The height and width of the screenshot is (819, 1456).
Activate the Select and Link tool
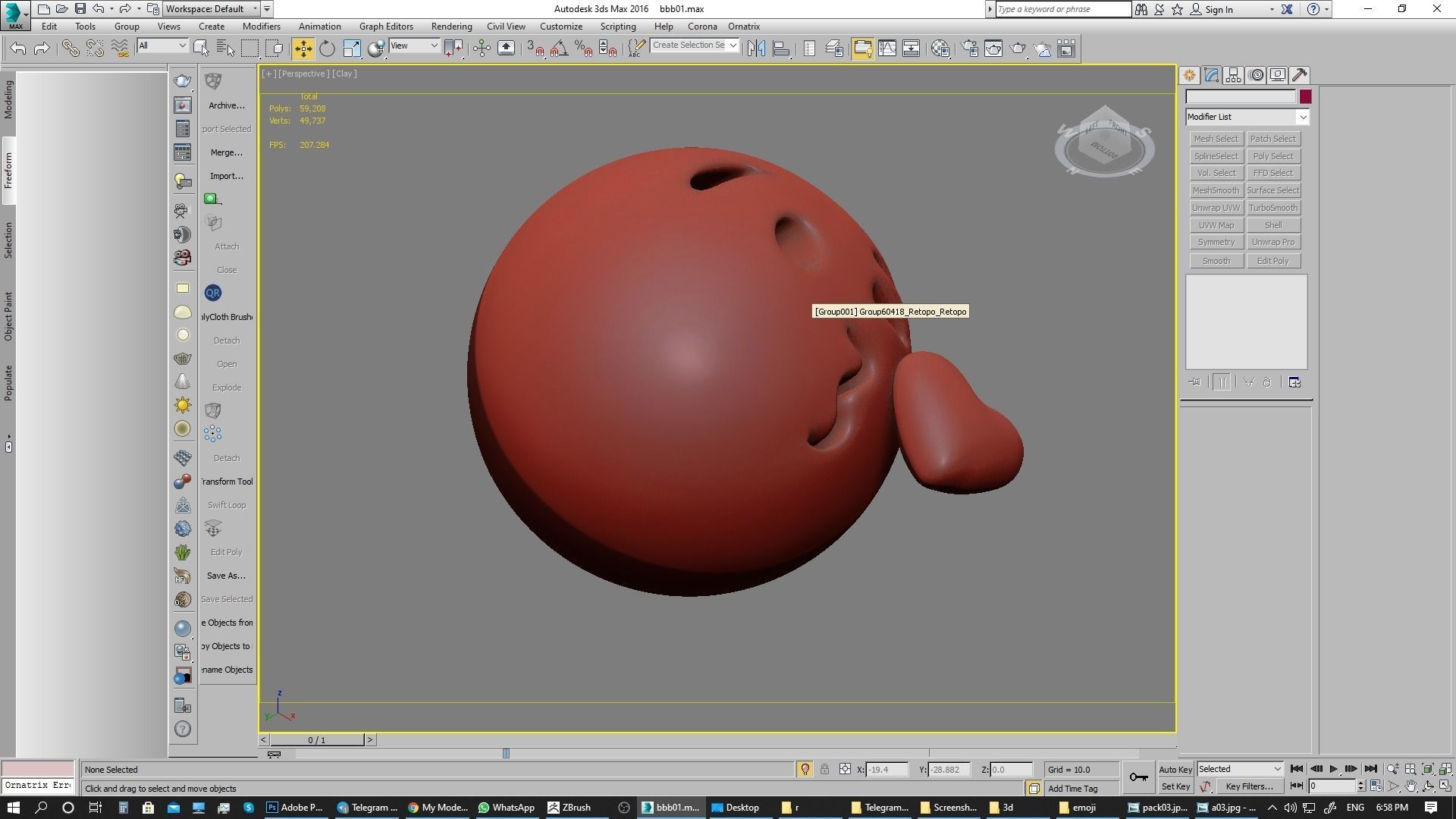pos(71,49)
